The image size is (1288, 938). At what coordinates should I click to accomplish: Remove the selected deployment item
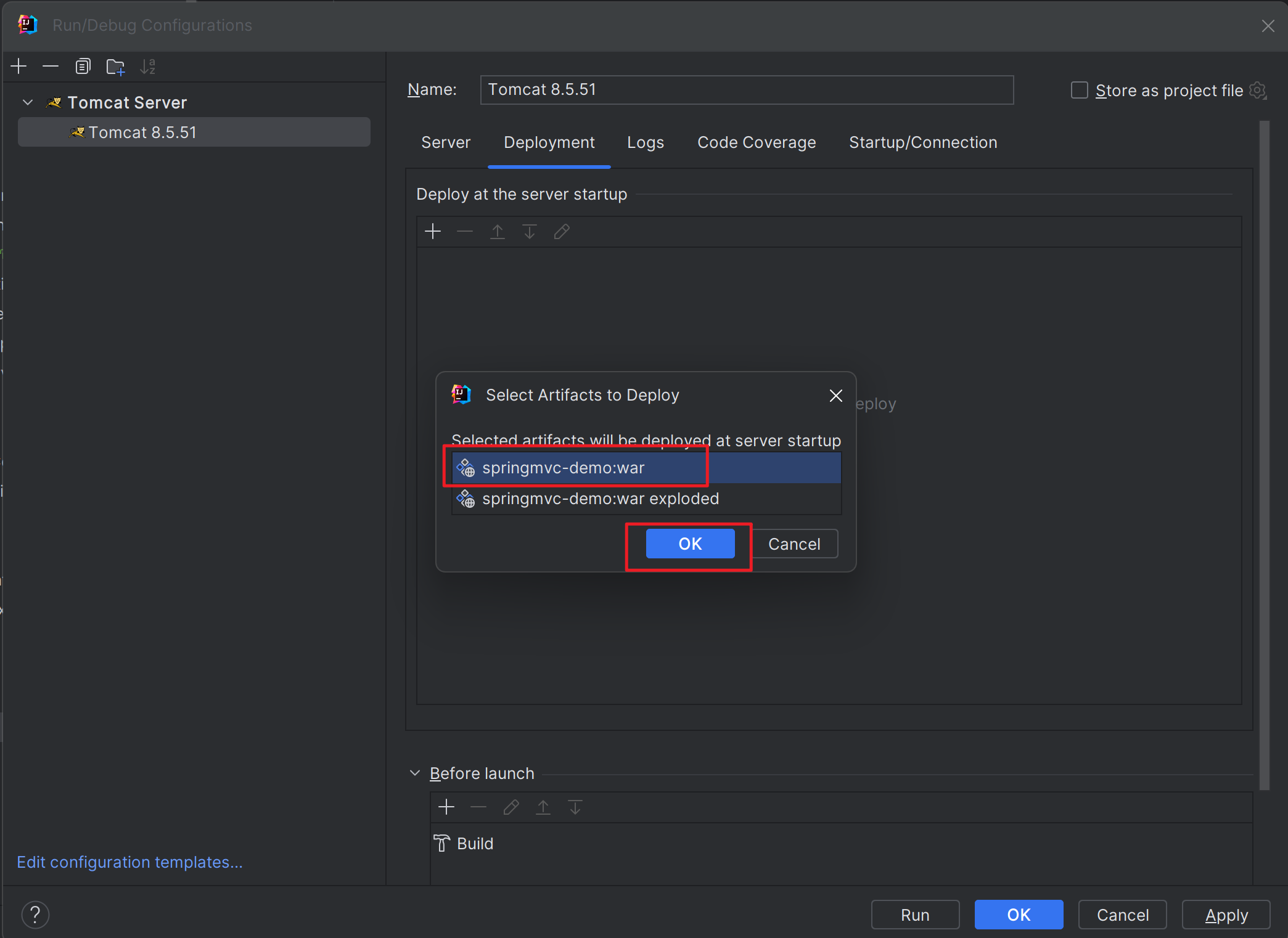[465, 232]
